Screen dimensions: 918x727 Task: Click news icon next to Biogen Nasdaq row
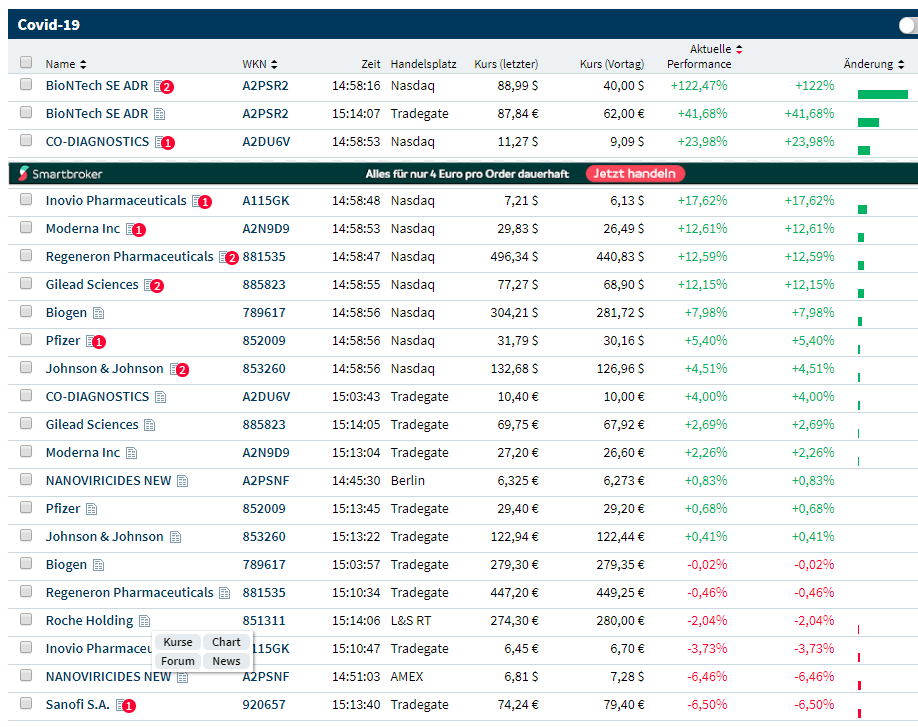click(99, 313)
